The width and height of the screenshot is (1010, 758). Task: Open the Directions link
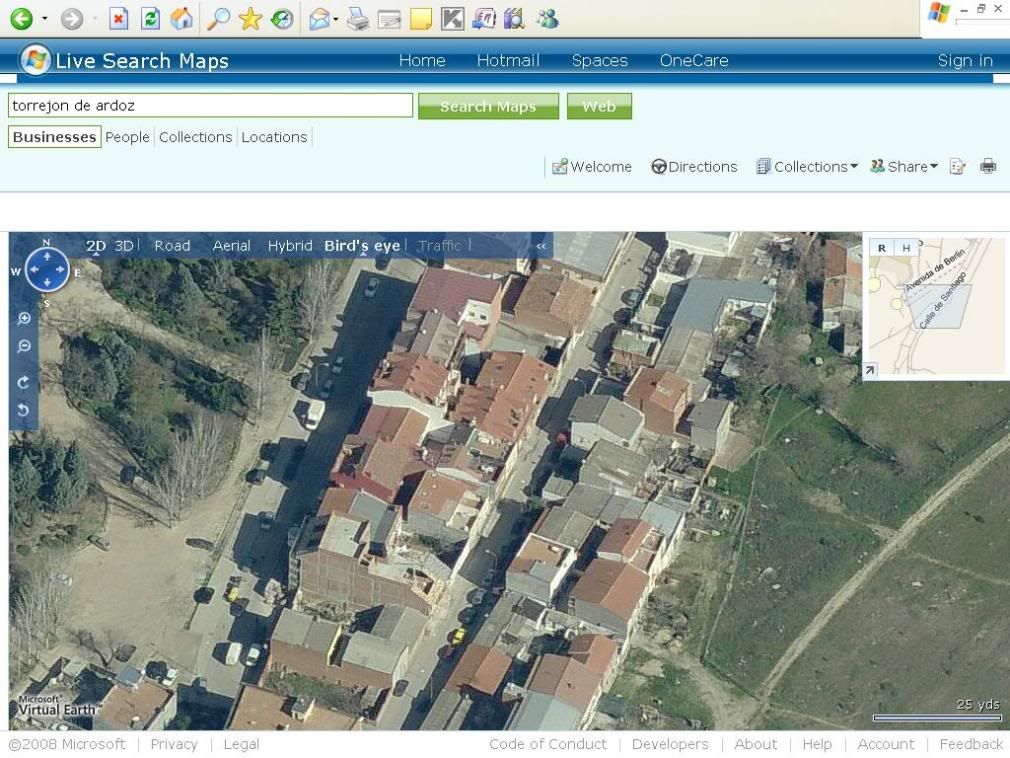pyautogui.click(x=694, y=167)
